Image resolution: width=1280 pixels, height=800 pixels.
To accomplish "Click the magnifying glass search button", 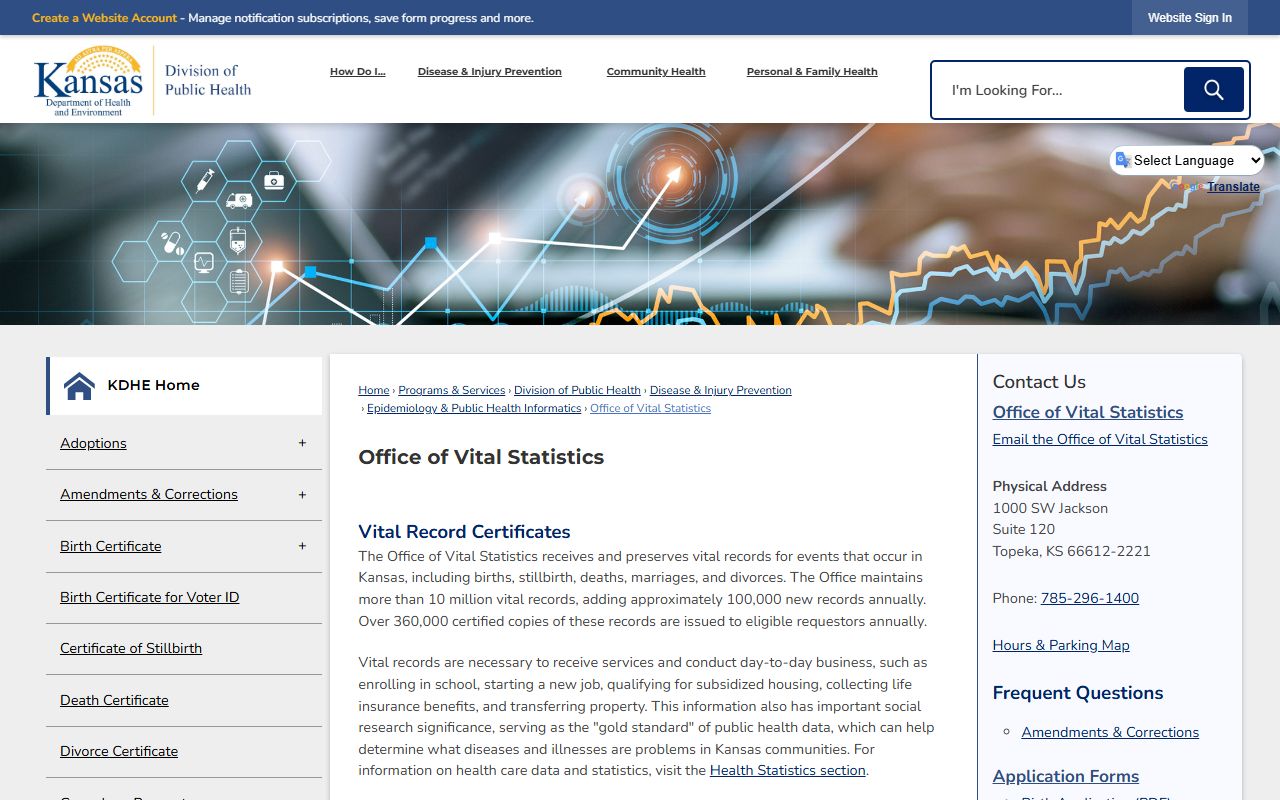I will 1213,90.
